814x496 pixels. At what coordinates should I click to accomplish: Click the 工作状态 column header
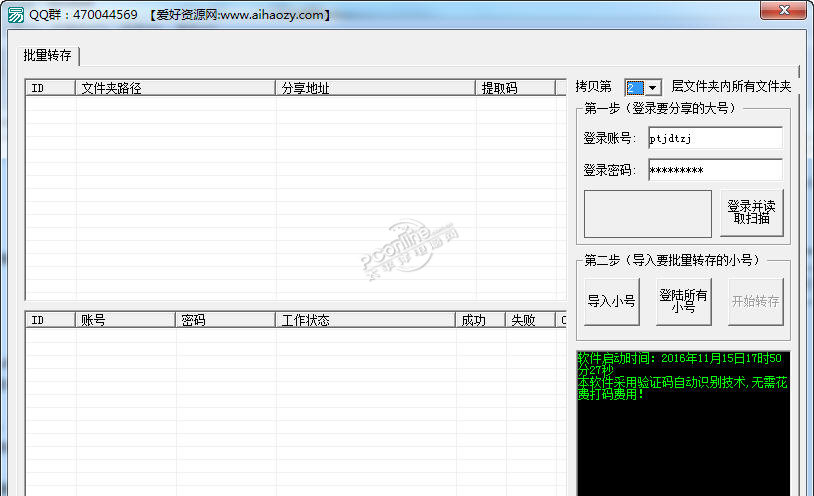[365, 320]
